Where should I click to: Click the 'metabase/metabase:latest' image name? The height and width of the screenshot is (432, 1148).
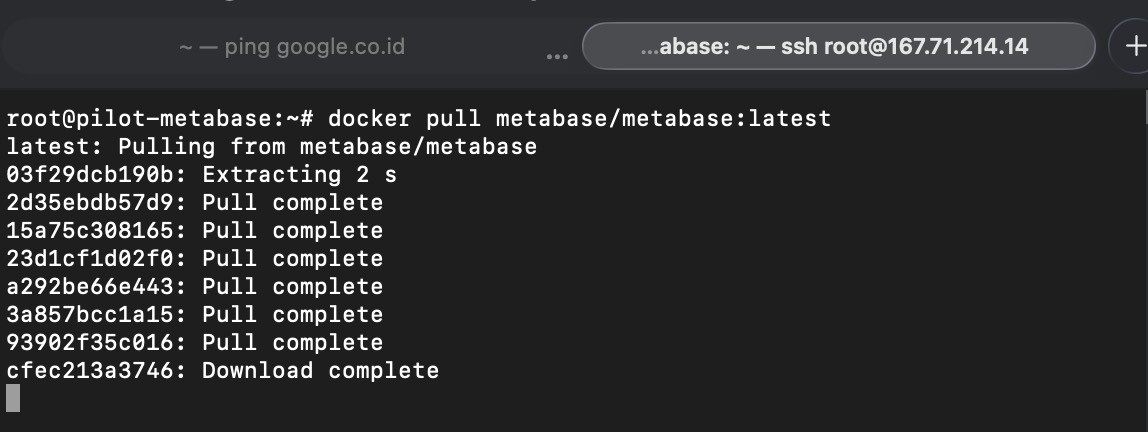(663, 119)
